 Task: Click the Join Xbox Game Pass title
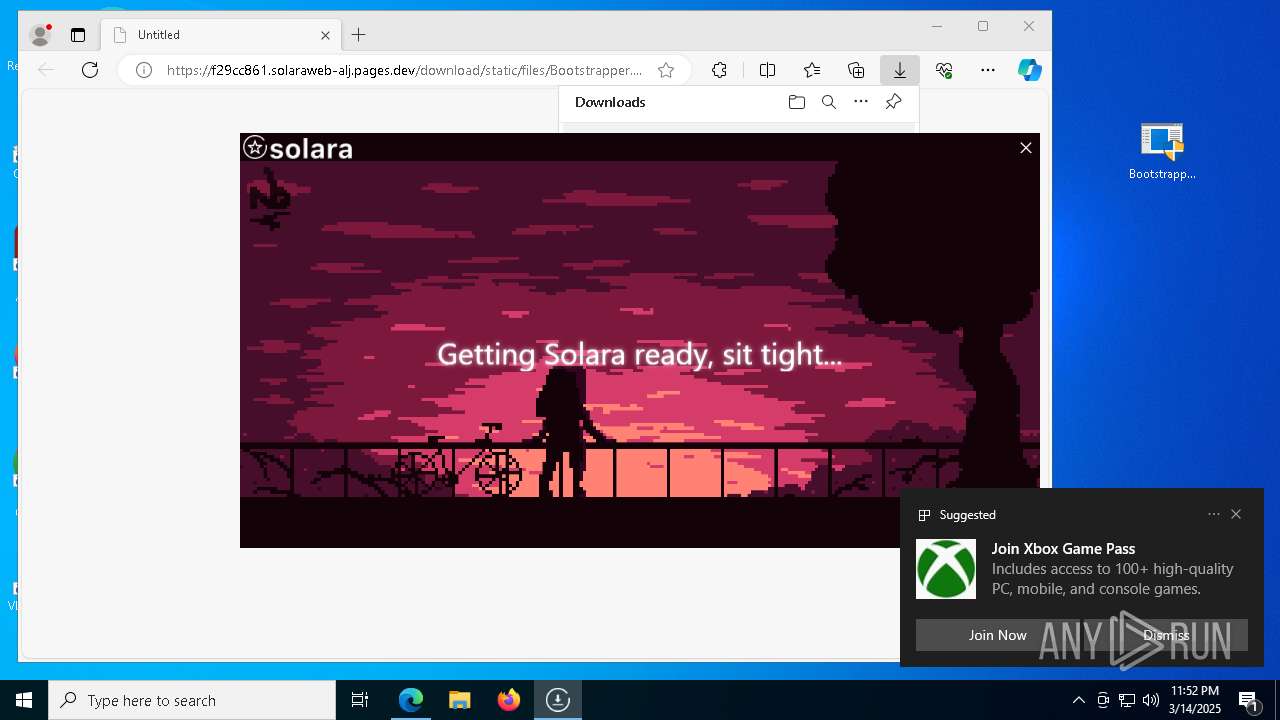(1063, 548)
